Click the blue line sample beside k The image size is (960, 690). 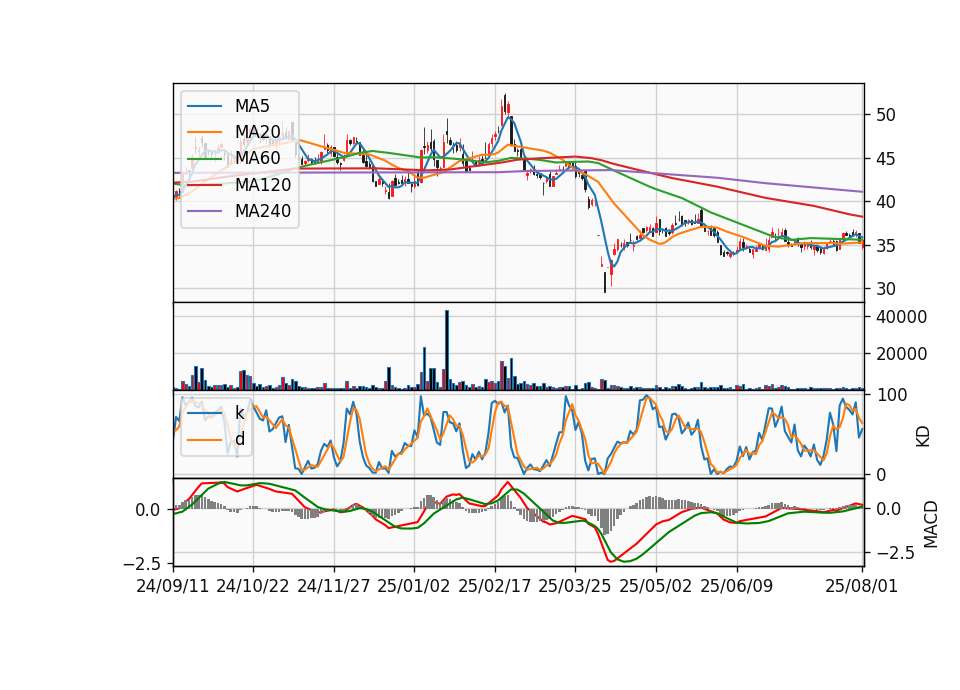[x=204, y=413]
